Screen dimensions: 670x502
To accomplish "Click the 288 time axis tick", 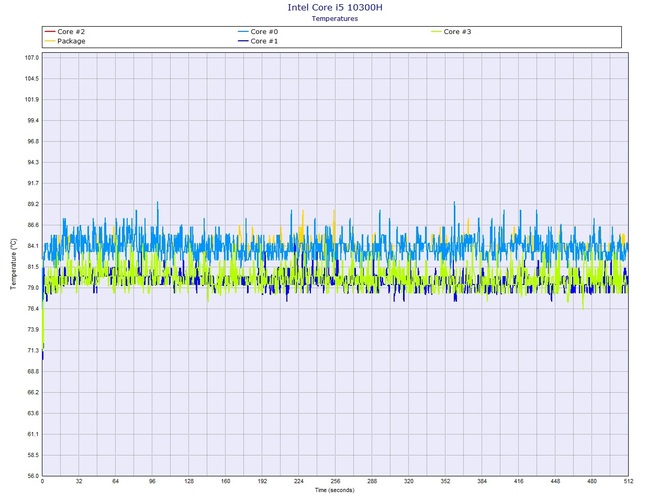I will pos(372,481).
